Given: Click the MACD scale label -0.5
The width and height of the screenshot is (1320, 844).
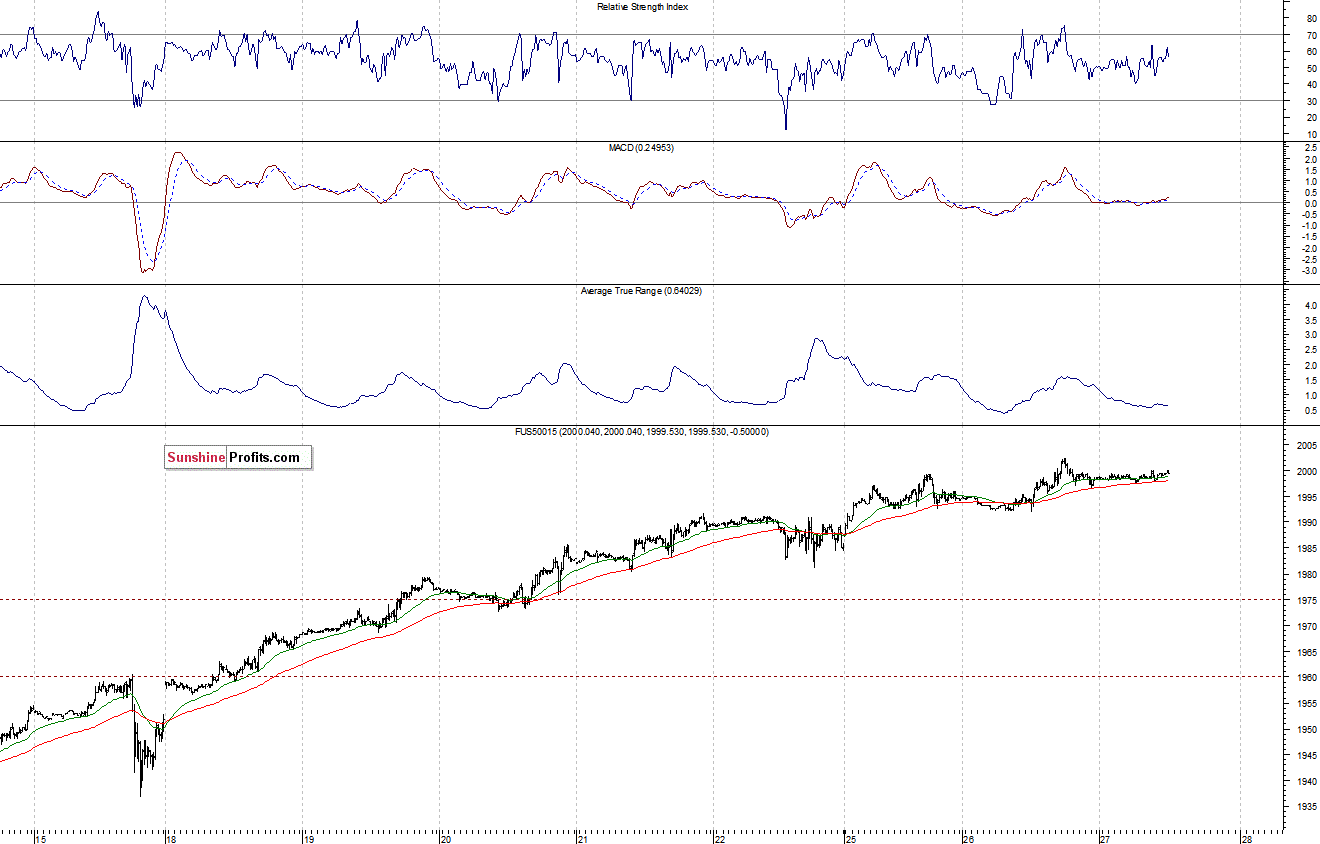Looking at the screenshot, I should point(1309,214).
